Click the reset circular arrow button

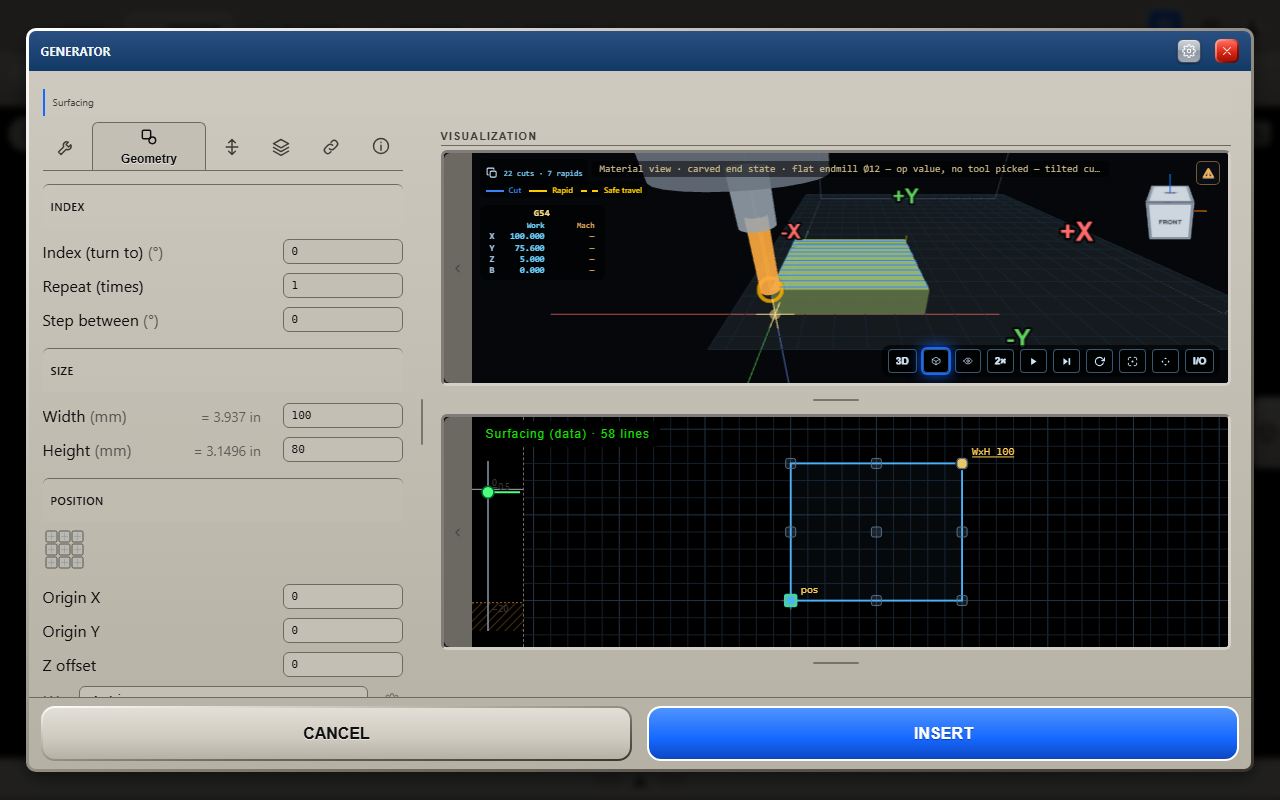coord(1100,361)
